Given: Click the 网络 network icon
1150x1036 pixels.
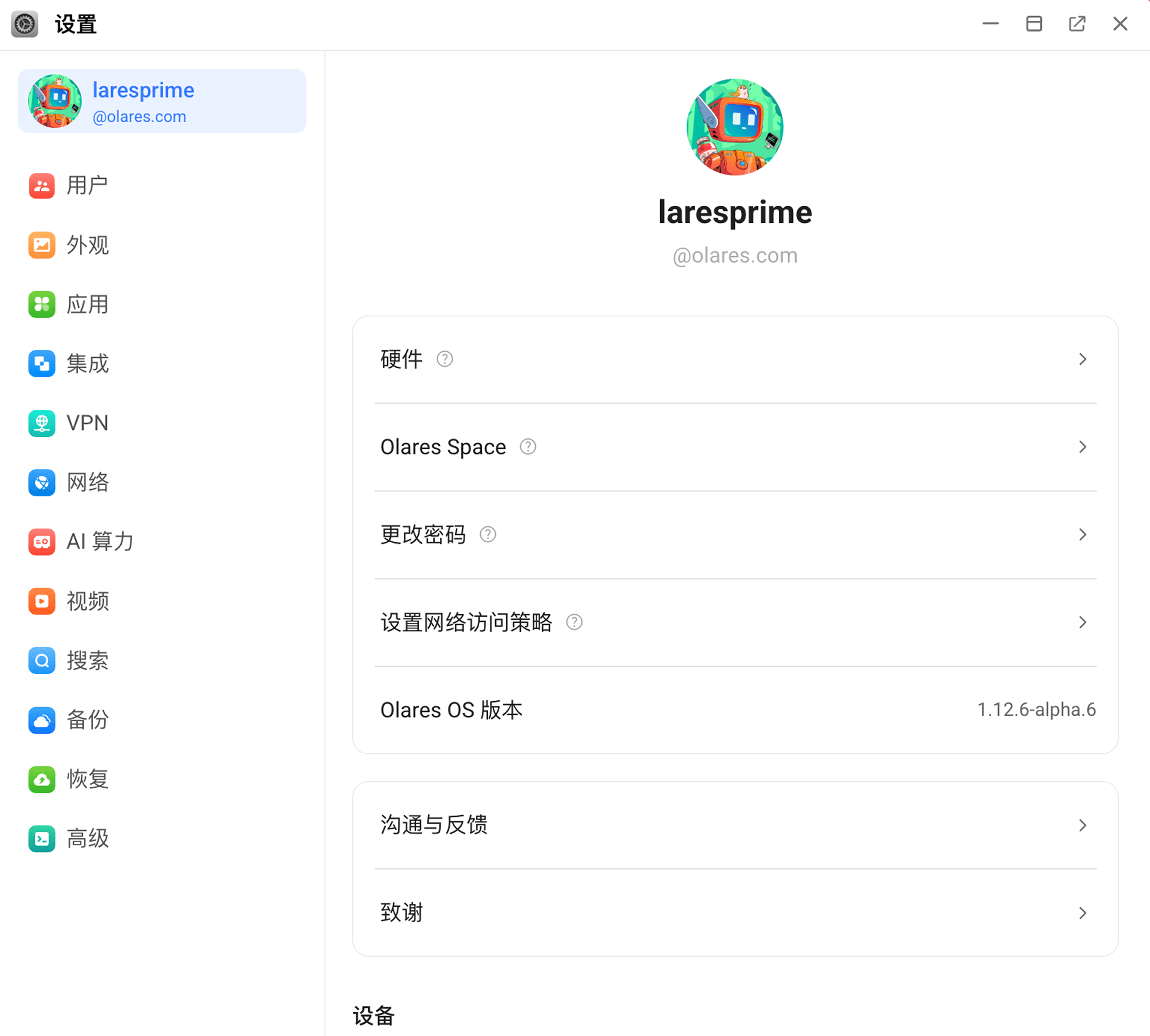Looking at the screenshot, I should click(42, 483).
